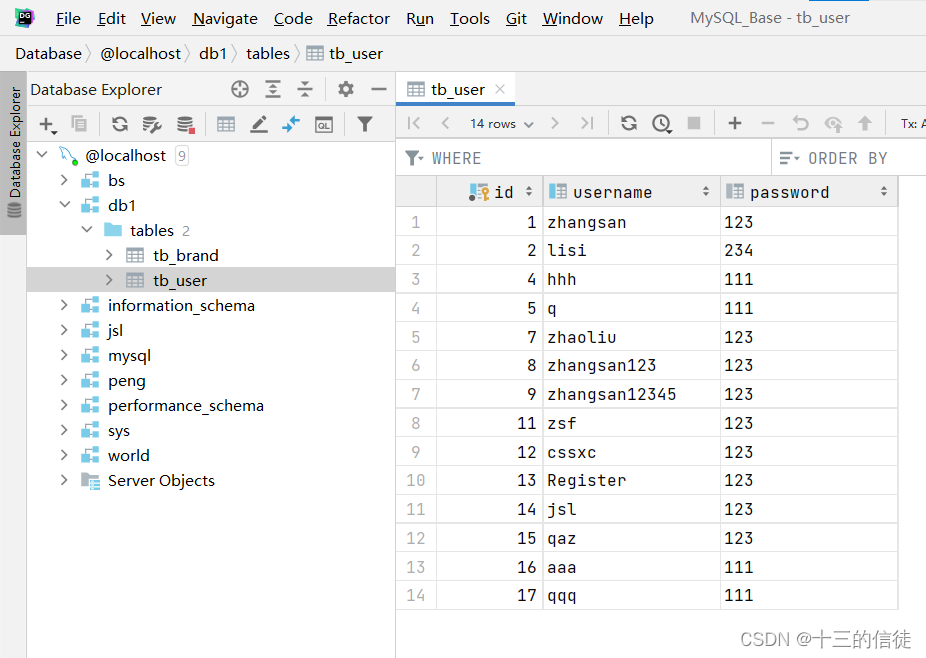Sort by the id column header
This screenshot has width=926, height=658.
coord(490,192)
